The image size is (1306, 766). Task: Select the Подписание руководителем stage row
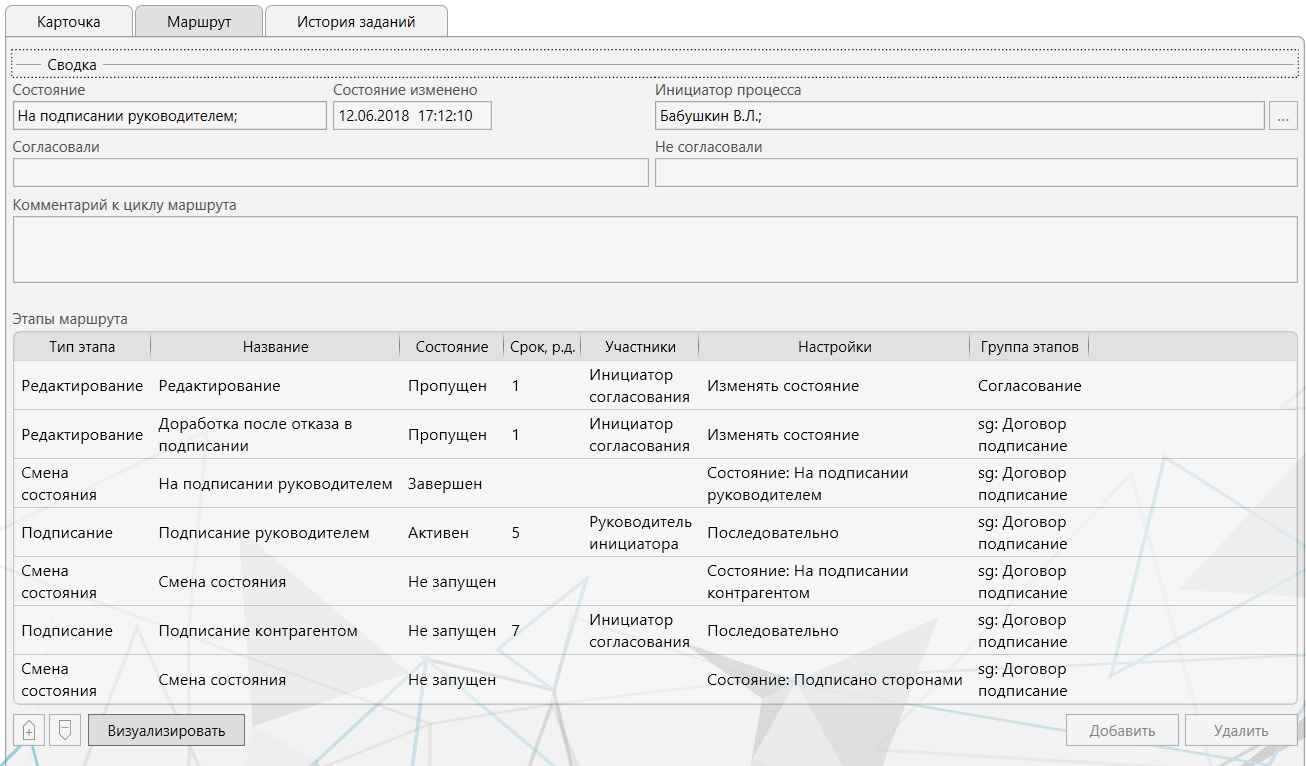pyautogui.click(x=264, y=533)
